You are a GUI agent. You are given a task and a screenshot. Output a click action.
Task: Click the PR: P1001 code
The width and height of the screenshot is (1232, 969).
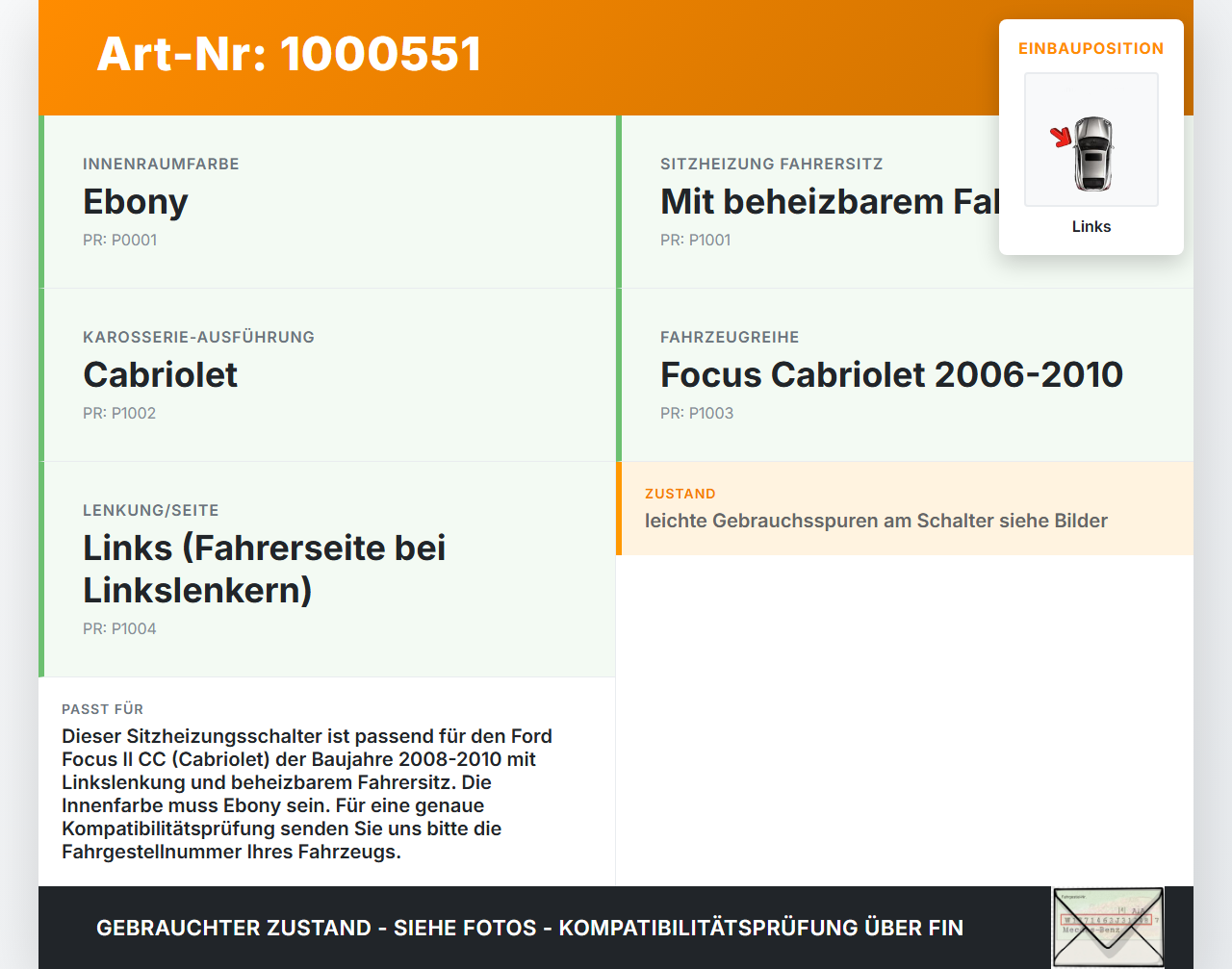(695, 240)
